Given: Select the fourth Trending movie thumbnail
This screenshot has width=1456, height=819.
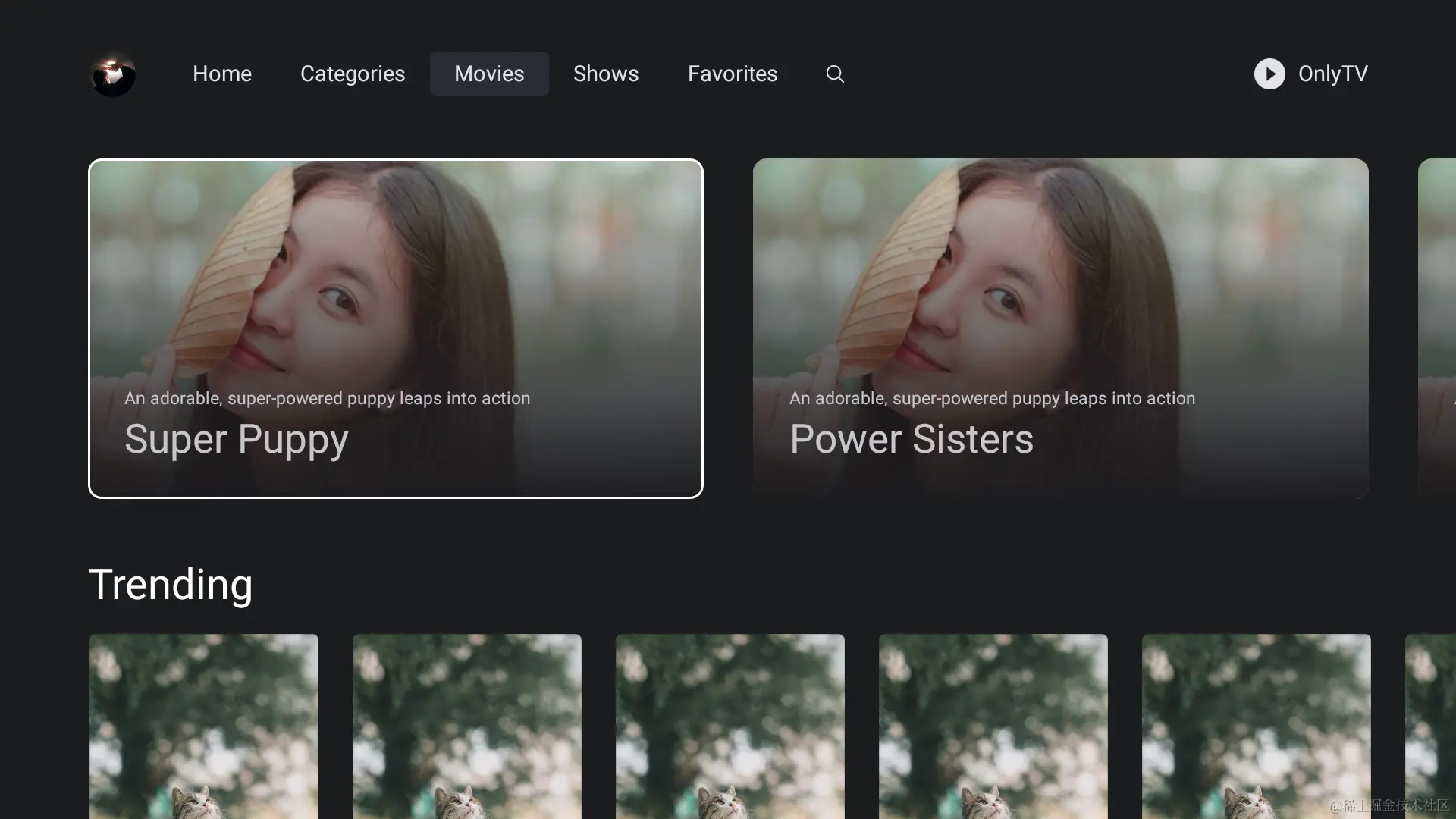Looking at the screenshot, I should [x=993, y=726].
